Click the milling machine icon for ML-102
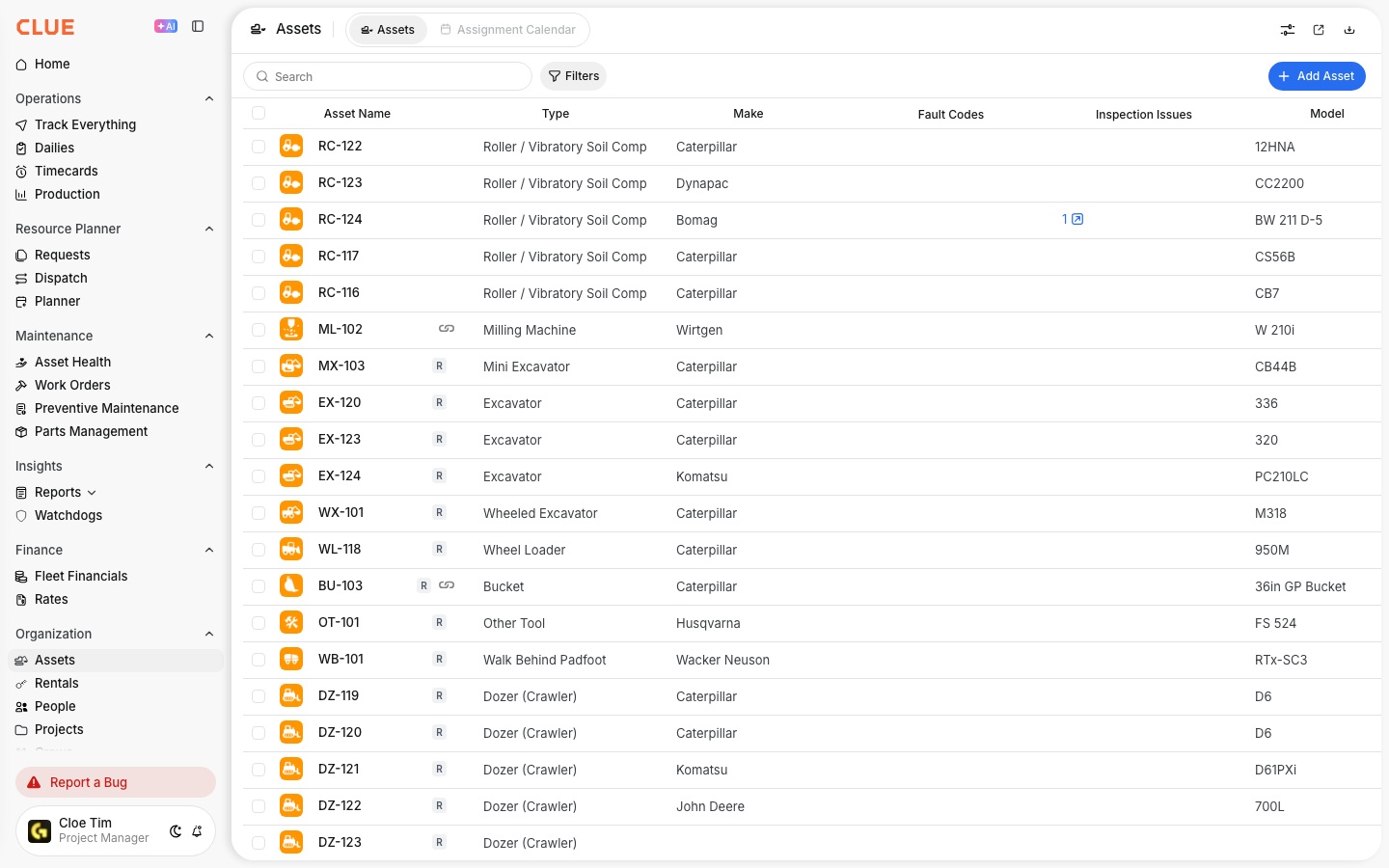The width and height of the screenshot is (1389, 868). [x=291, y=330]
